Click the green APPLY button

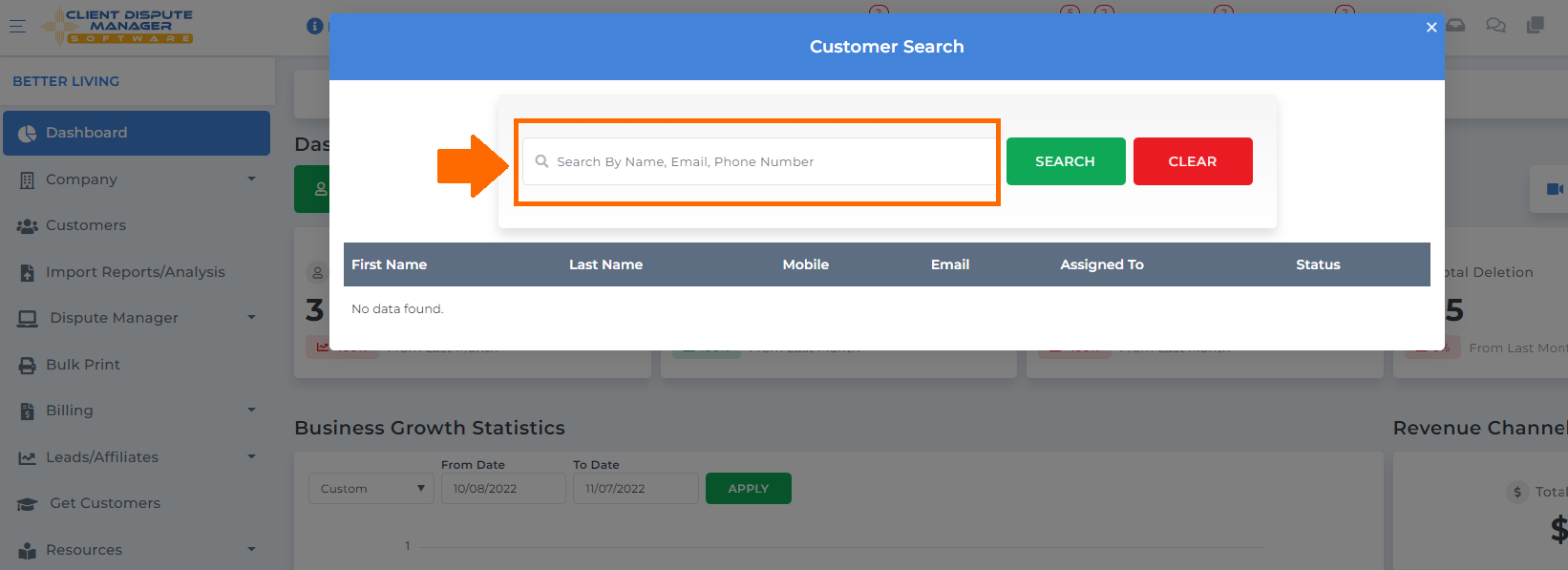coord(749,488)
